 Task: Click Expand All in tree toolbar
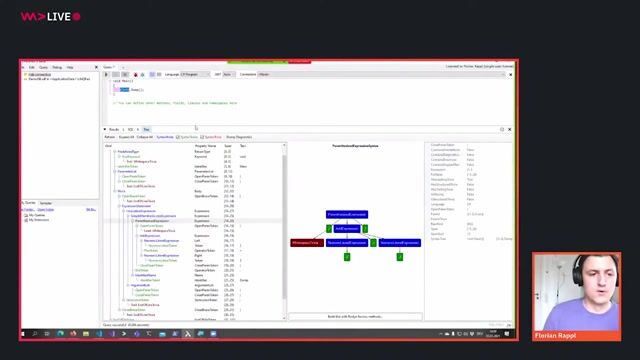[x=126, y=137]
